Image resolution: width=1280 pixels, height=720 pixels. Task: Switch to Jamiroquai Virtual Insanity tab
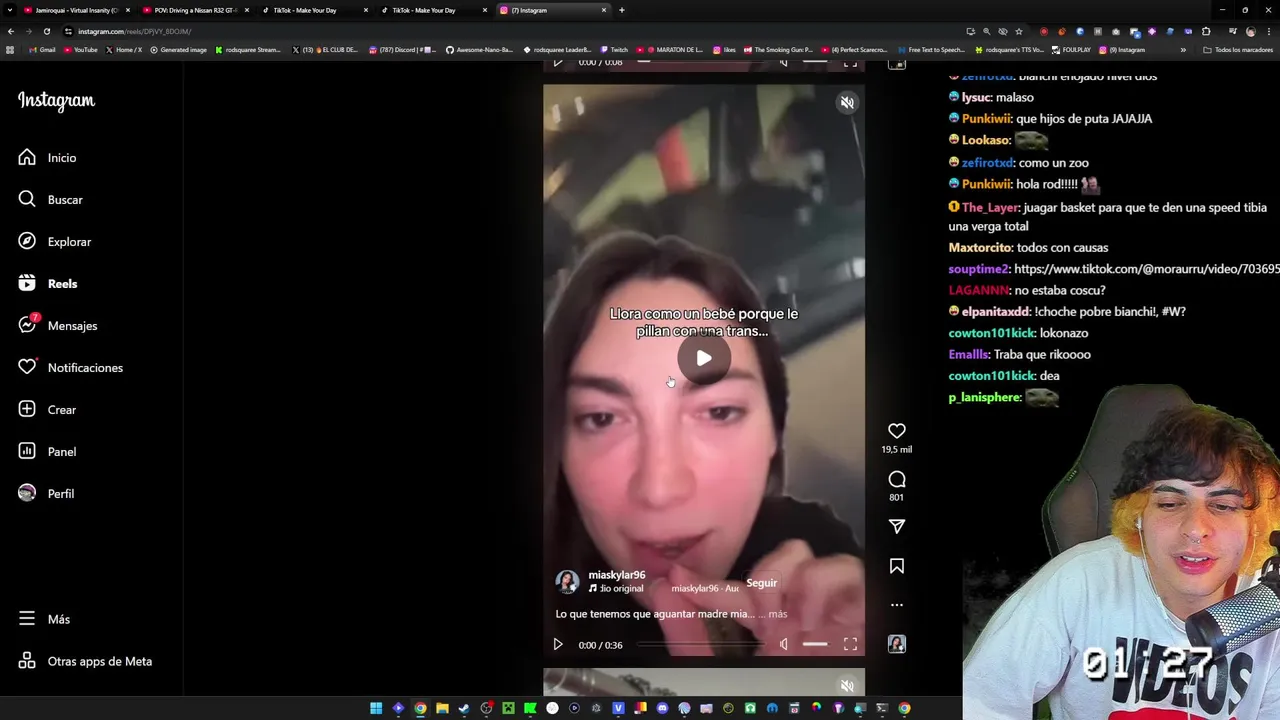(76, 10)
